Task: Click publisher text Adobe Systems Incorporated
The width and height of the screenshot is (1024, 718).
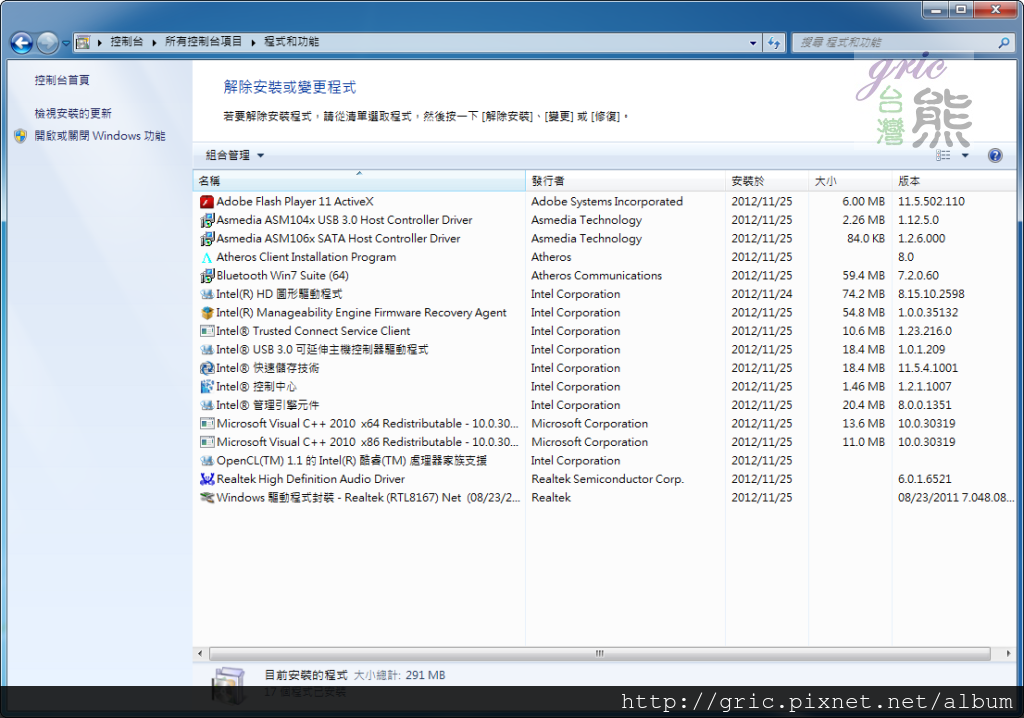Action: pos(607,202)
